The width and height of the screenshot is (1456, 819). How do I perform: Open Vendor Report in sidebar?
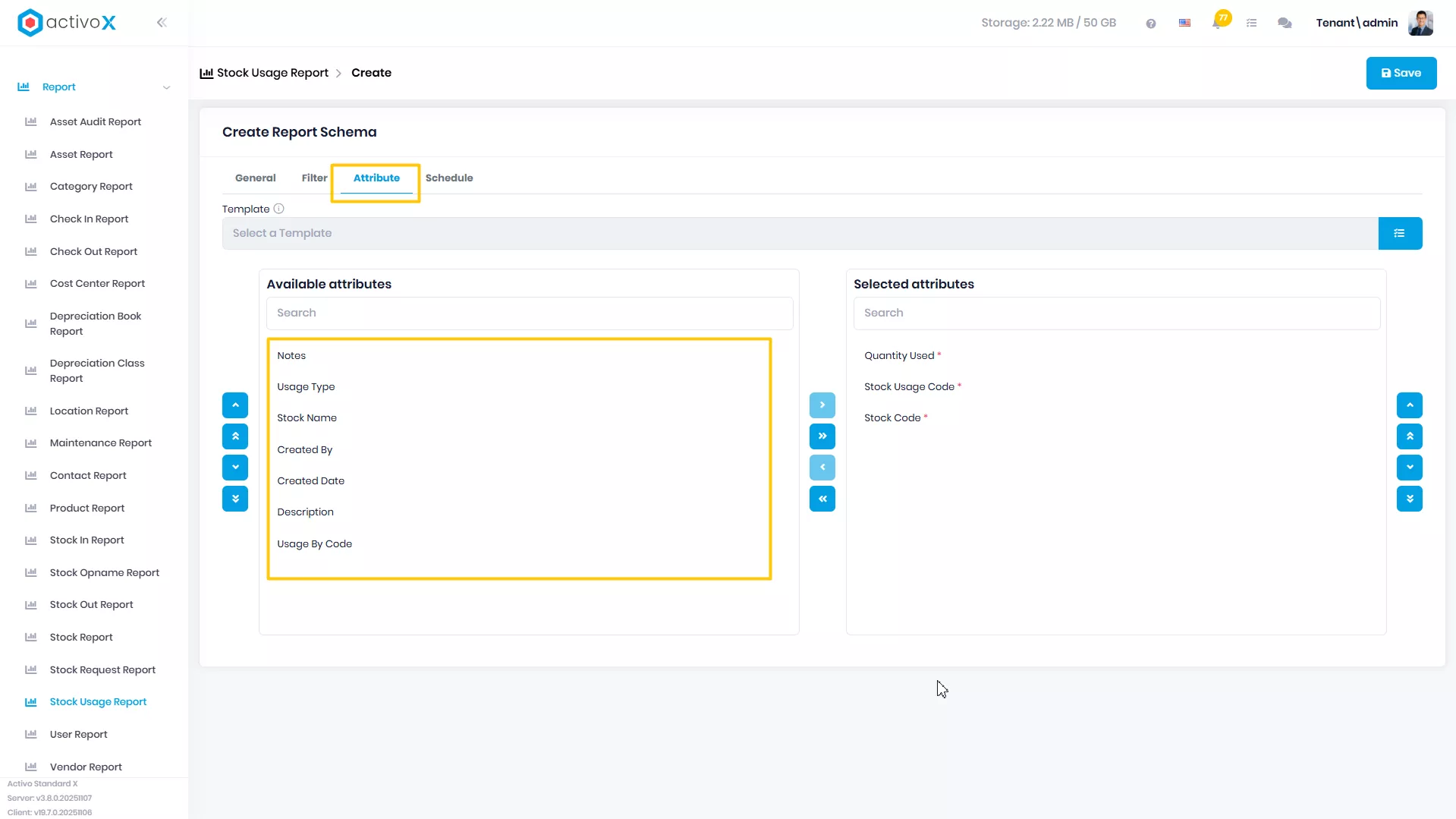point(86,767)
